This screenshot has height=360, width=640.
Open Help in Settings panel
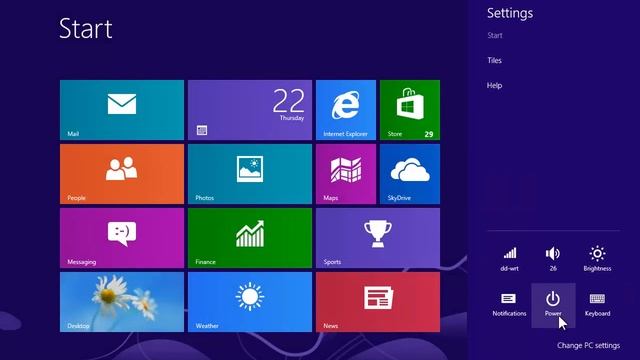pos(494,85)
